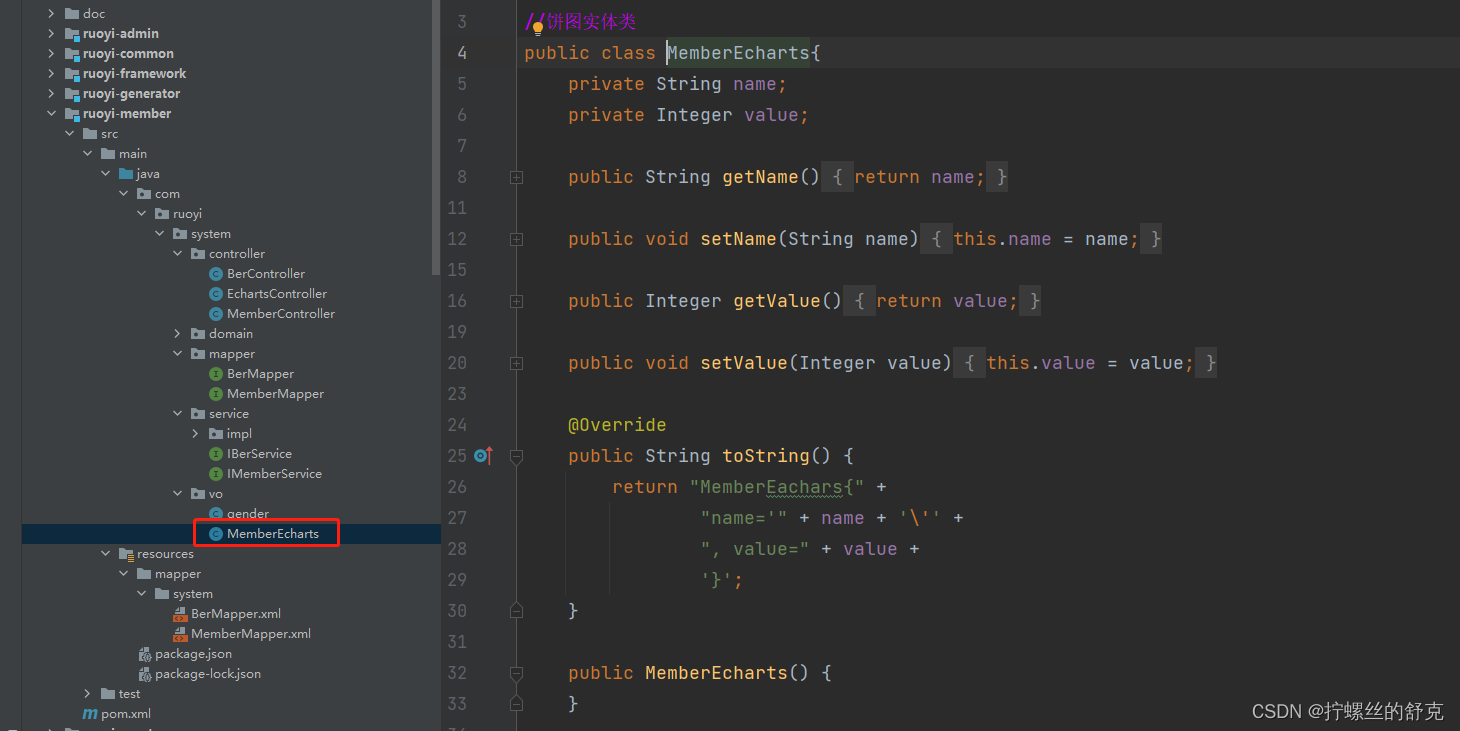Click the resources folder icon
This screenshot has height=731, width=1460.
click(126, 554)
